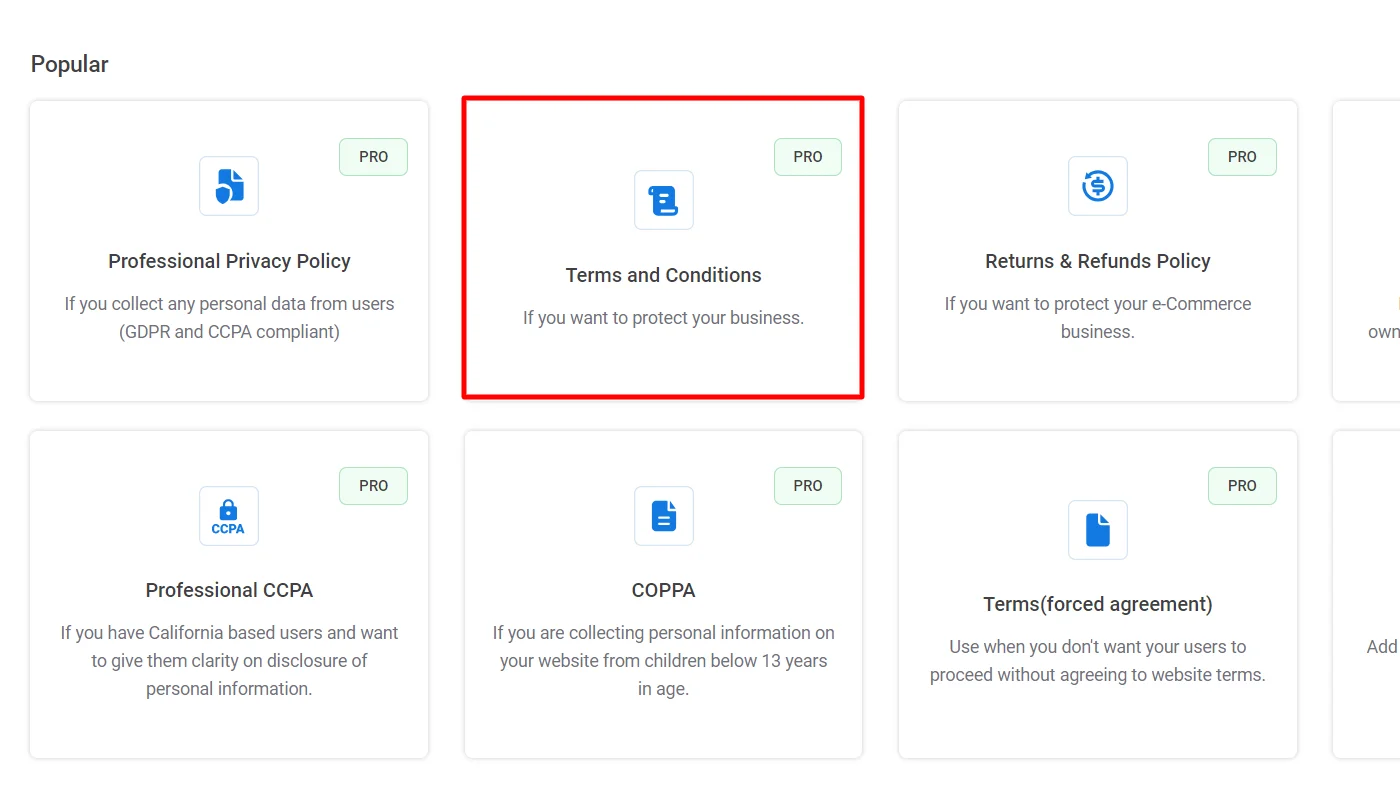Select the Professional Privacy Policy card
This screenshot has width=1400, height=800.
229,250
